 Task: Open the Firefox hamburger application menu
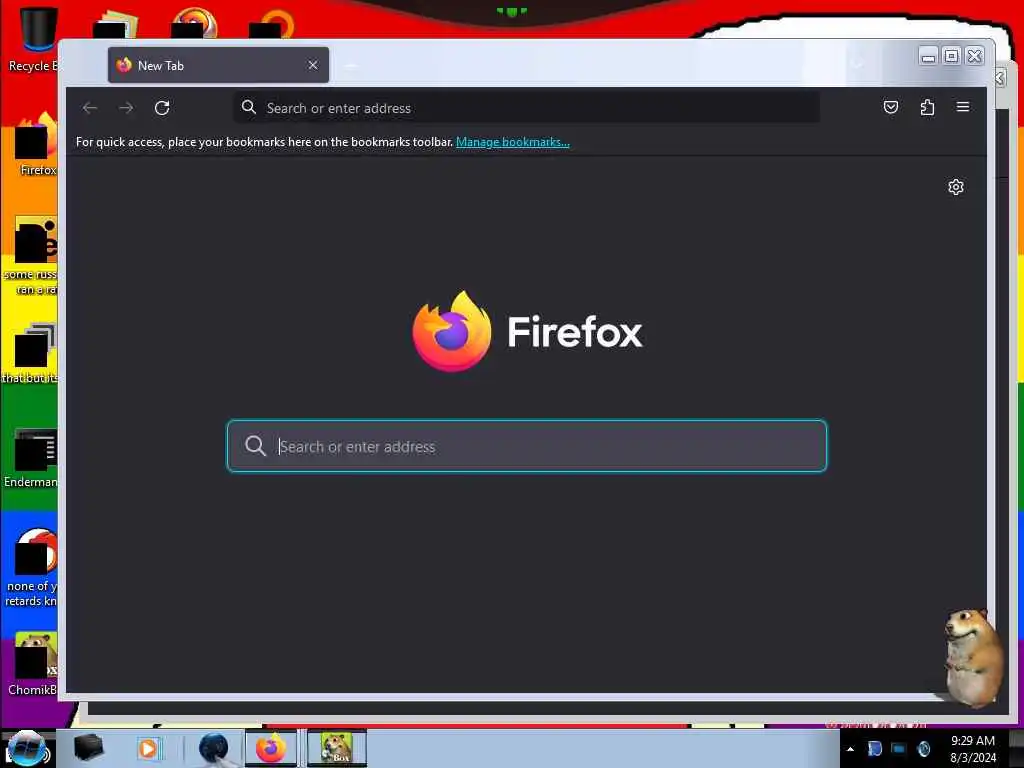963,107
